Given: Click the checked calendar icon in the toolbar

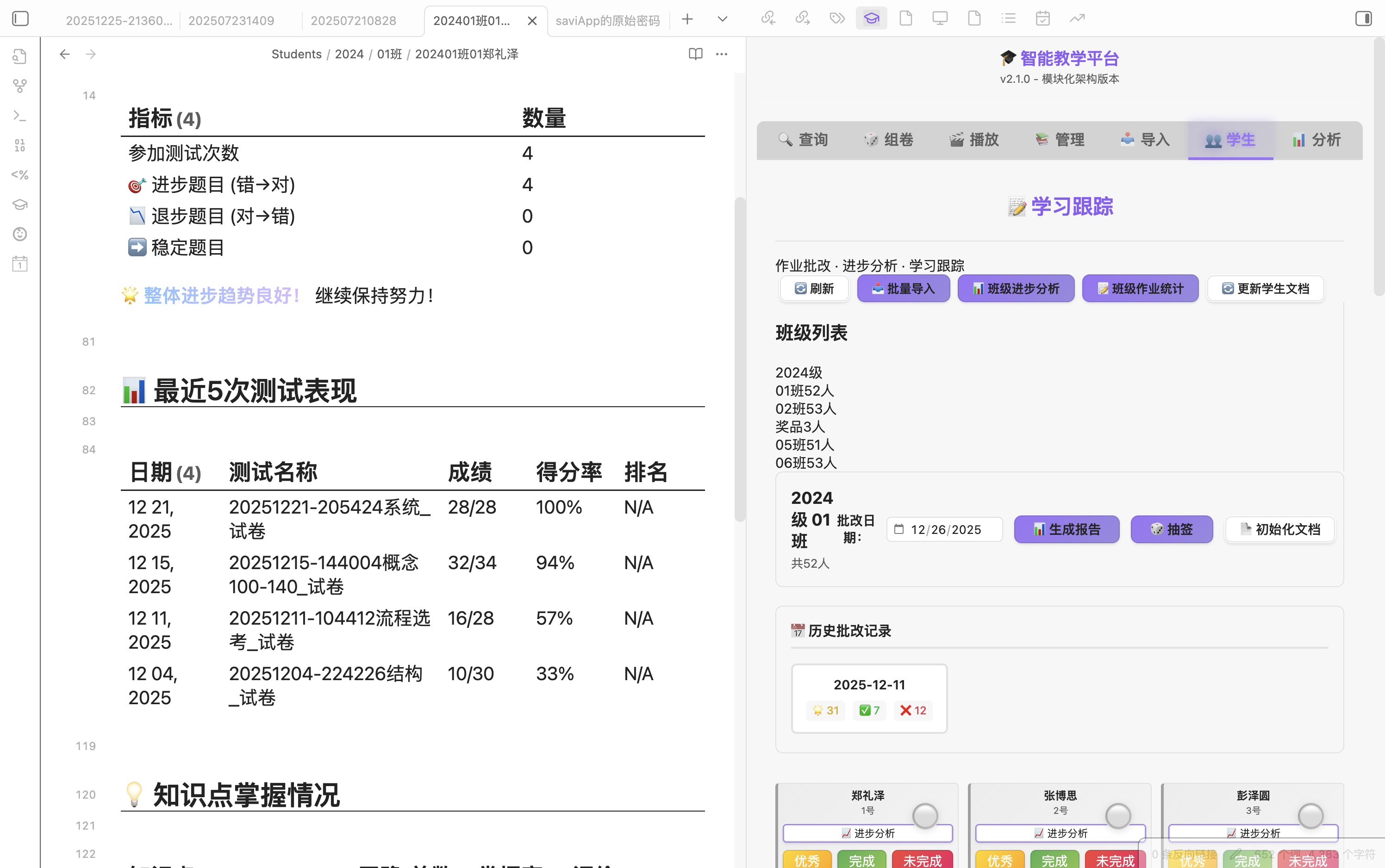Looking at the screenshot, I should (x=1043, y=18).
